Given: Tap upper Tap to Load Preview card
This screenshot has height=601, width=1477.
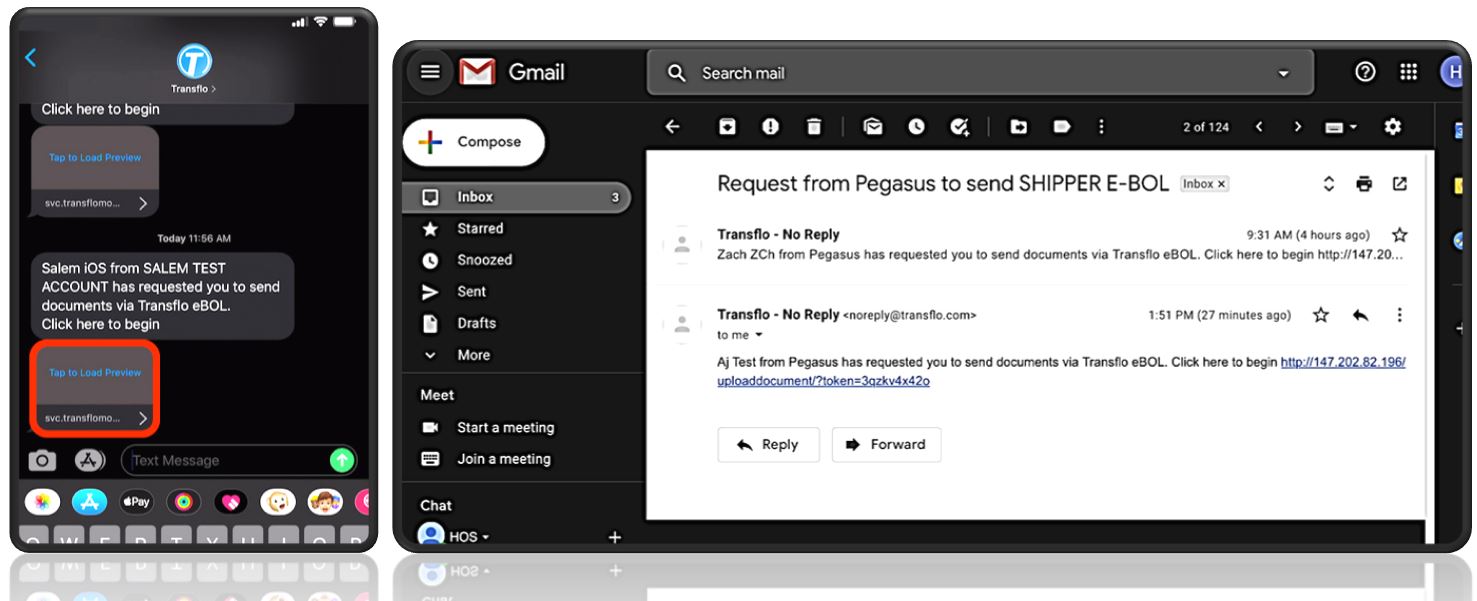Looking at the screenshot, I should [95, 172].
